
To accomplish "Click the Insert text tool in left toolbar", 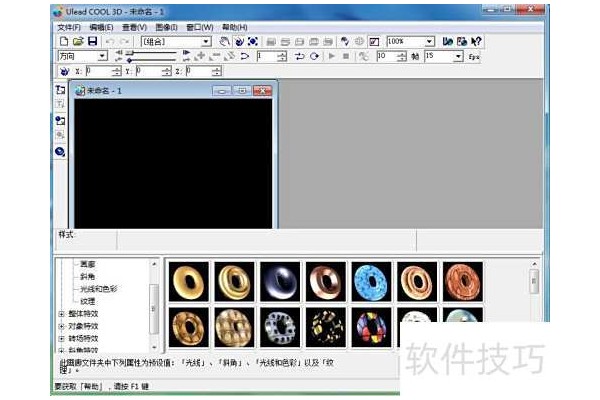I will (60, 90).
